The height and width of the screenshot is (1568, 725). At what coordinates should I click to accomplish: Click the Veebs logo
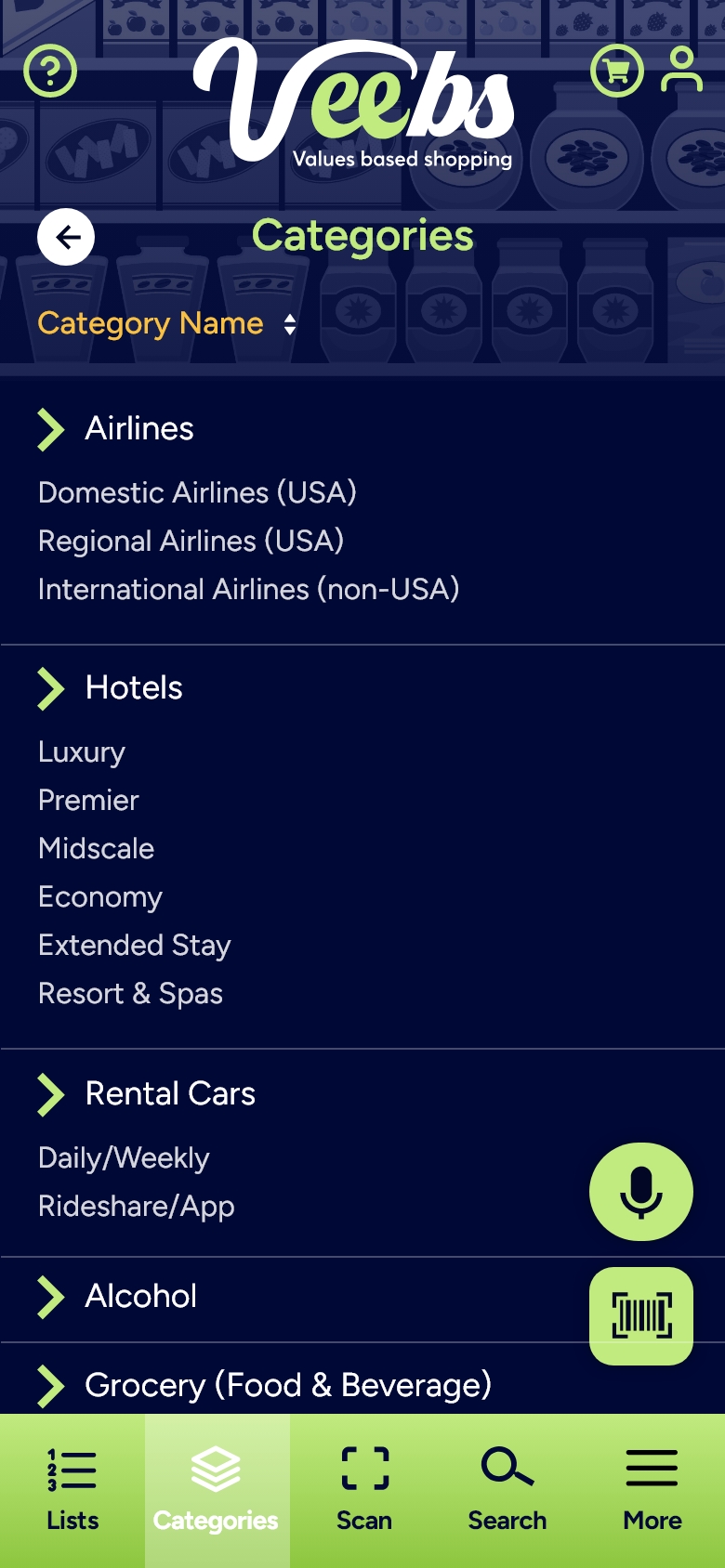(354, 104)
